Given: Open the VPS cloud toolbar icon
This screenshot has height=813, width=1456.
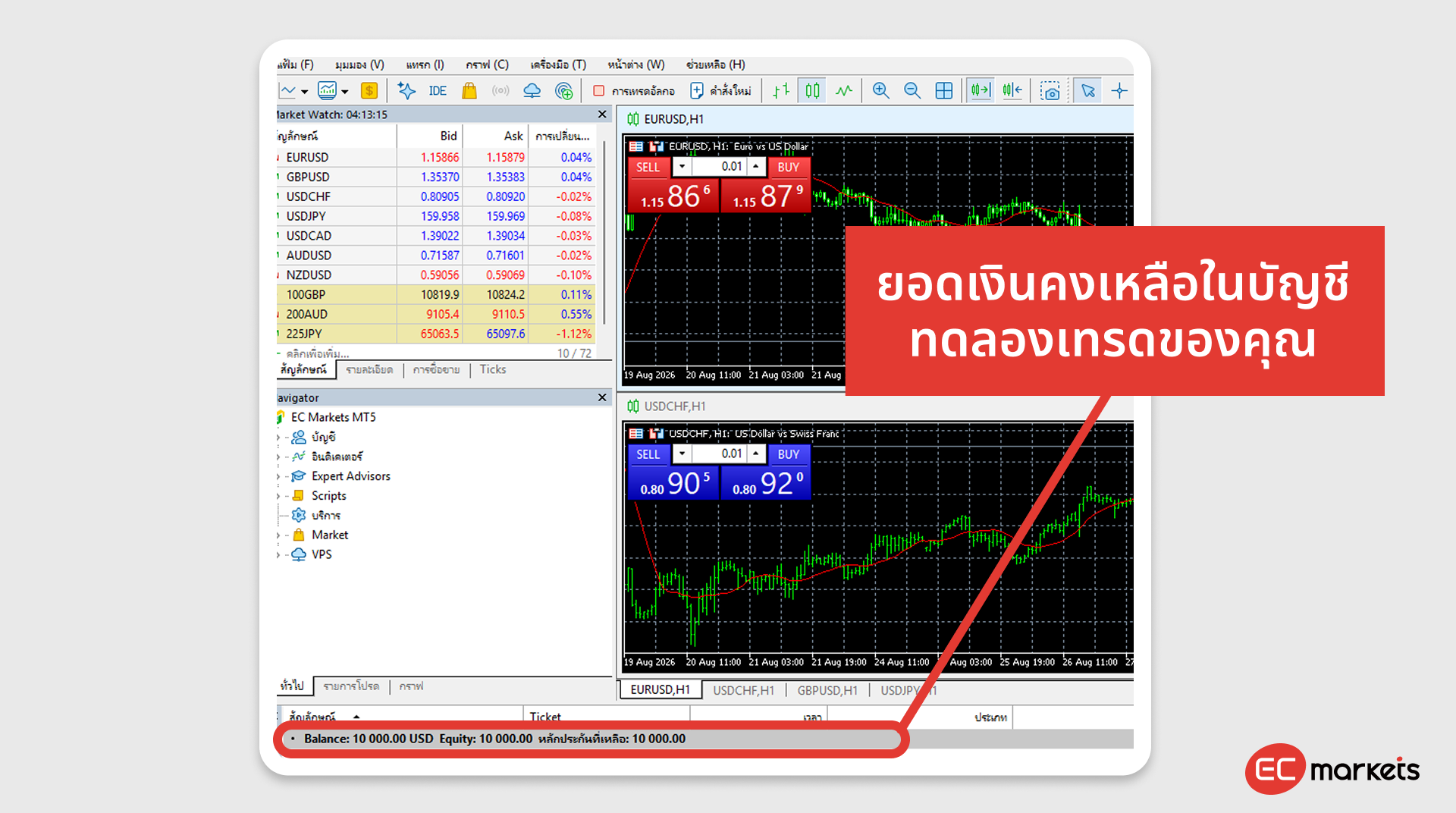Looking at the screenshot, I should tap(532, 91).
